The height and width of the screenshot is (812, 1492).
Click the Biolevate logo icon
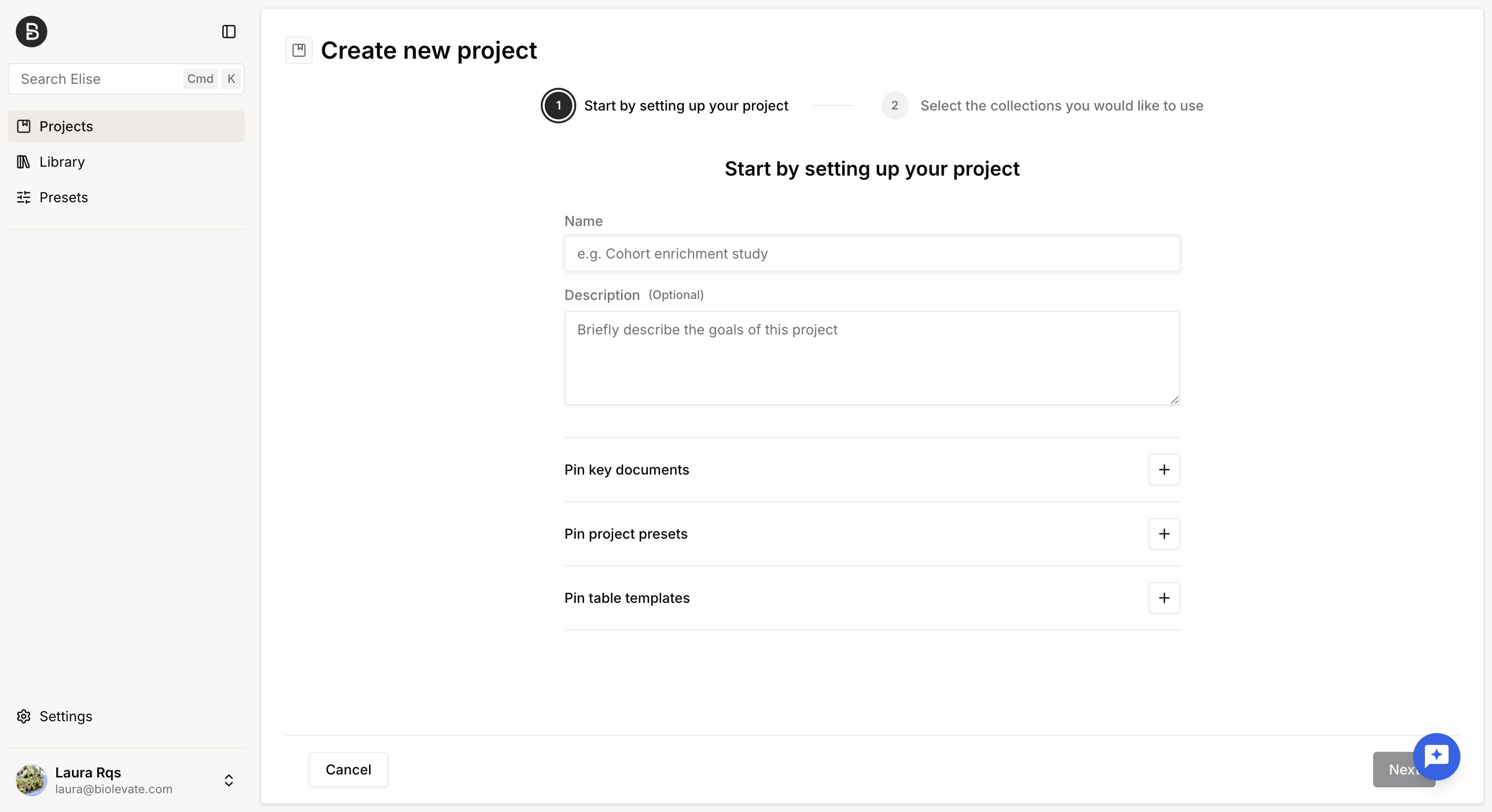point(31,31)
